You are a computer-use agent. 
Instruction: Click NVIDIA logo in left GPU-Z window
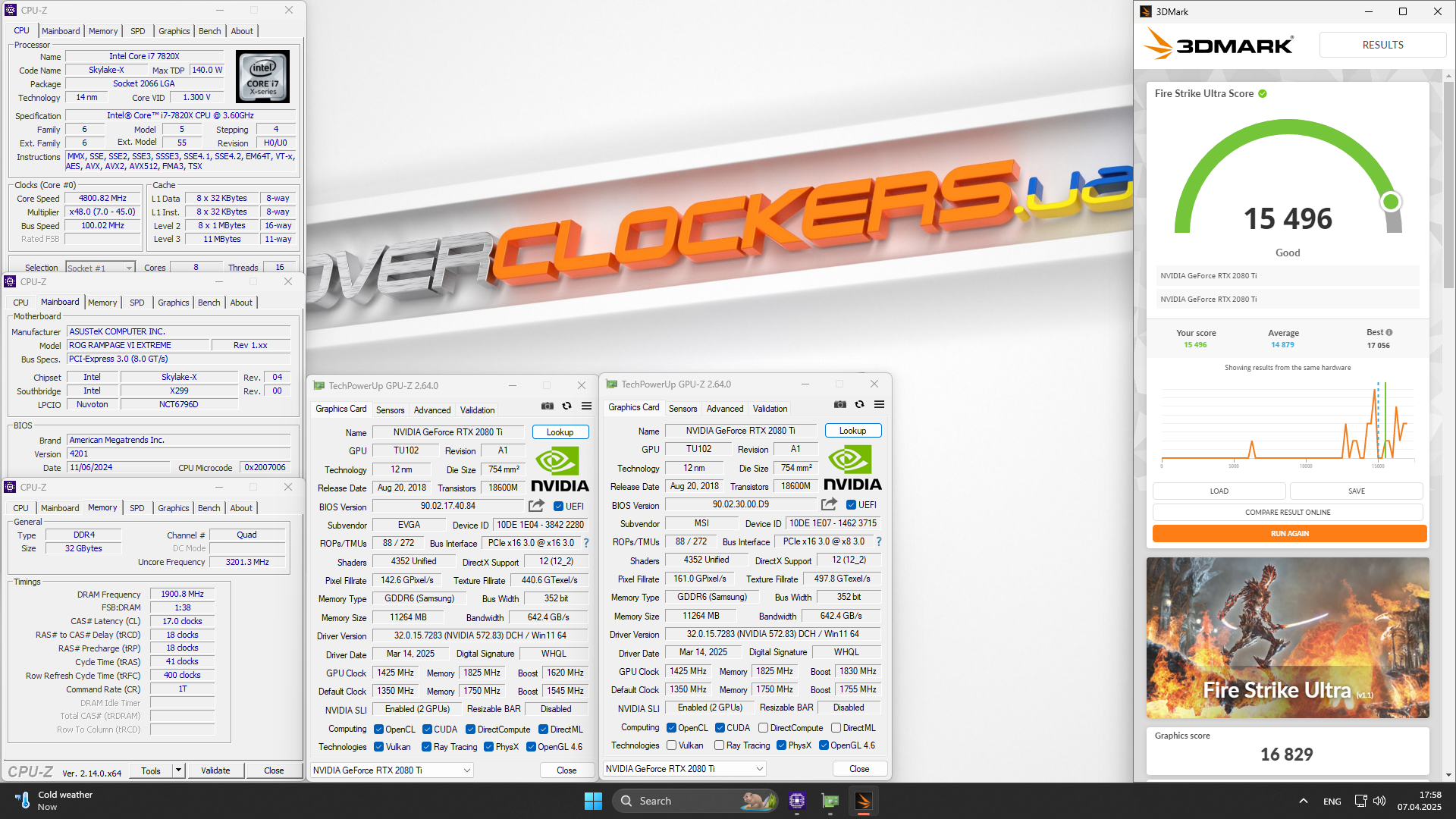[560, 470]
